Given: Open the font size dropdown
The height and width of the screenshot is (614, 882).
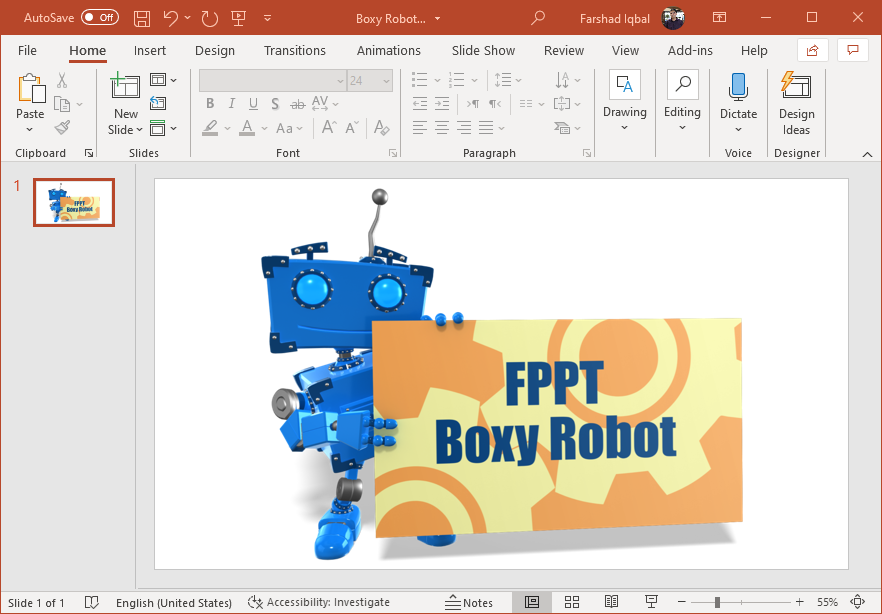Looking at the screenshot, I should 385,80.
